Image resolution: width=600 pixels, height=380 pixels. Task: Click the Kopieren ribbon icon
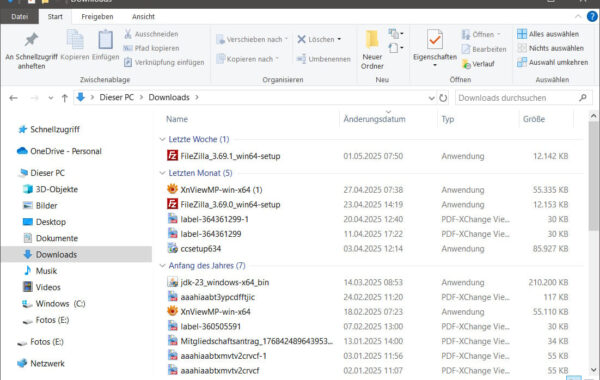(75, 40)
